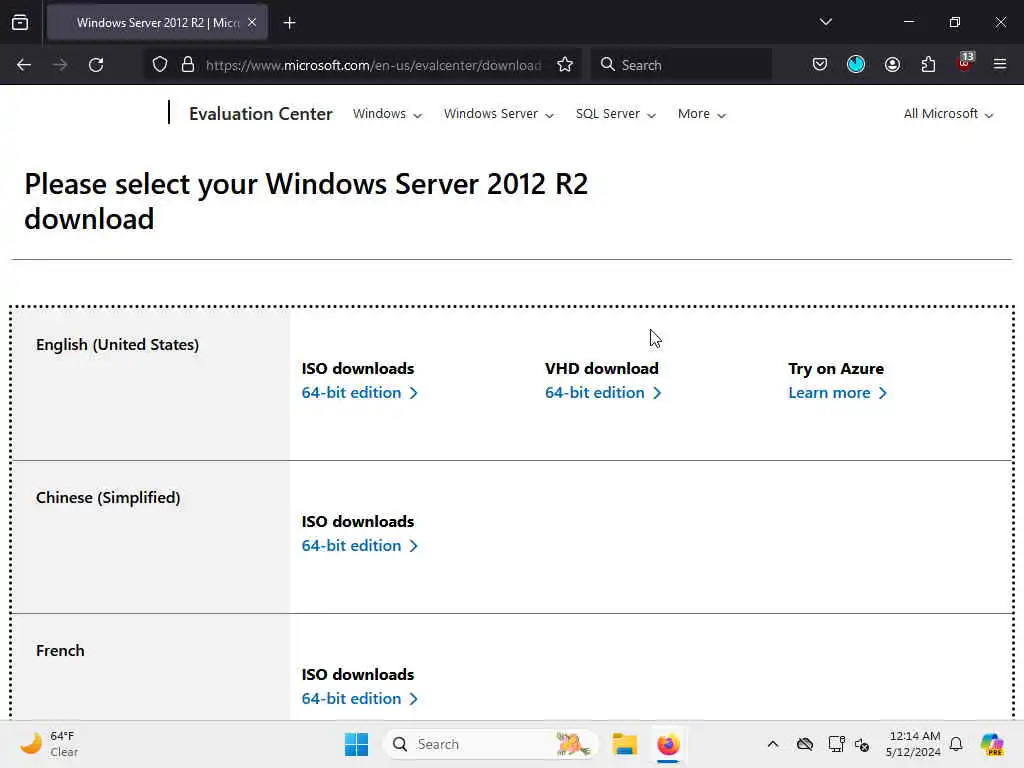Save page to Pocket
The width and height of the screenshot is (1024, 768).
pyautogui.click(x=820, y=65)
